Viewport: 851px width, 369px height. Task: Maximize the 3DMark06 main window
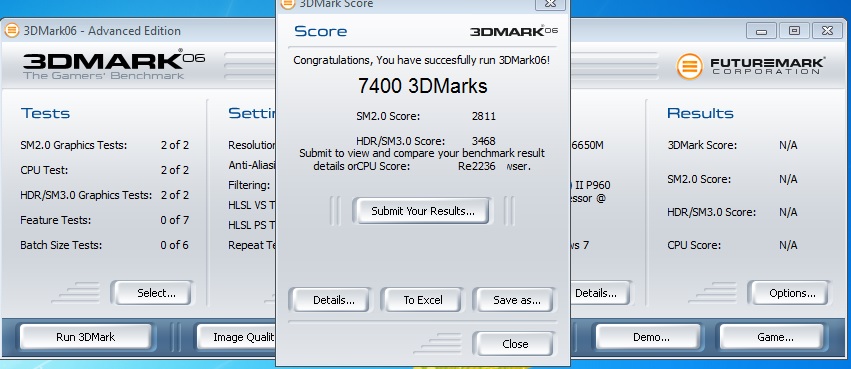(x=794, y=31)
